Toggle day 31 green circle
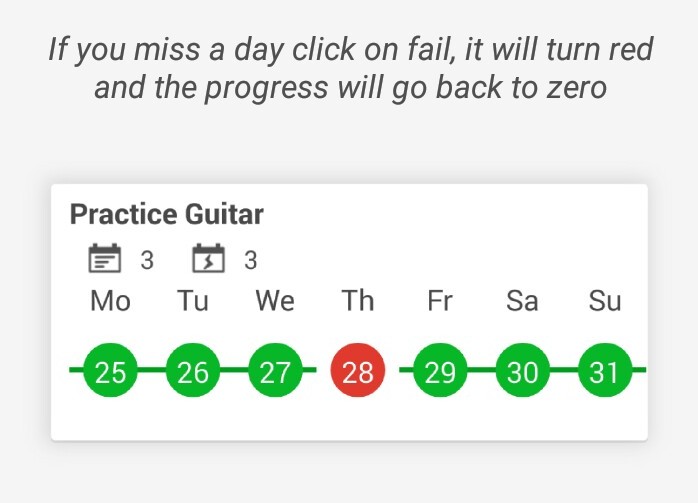Viewport: 698px width, 503px height. (x=605, y=370)
